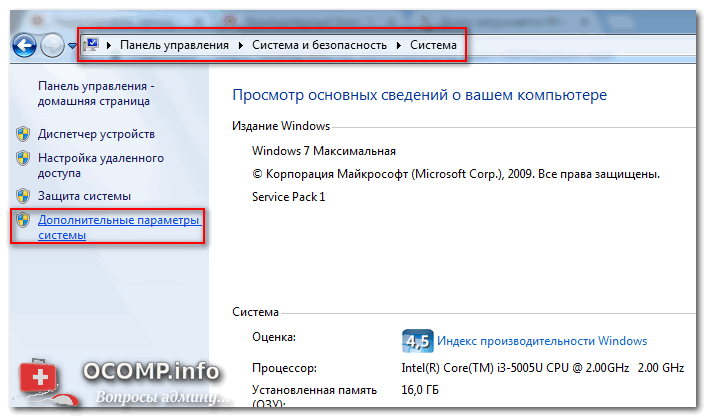Screen dimensions: 707x418
Task: Click the Service Pack 1 text
Action: pyautogui.click(x=289, y=197)
